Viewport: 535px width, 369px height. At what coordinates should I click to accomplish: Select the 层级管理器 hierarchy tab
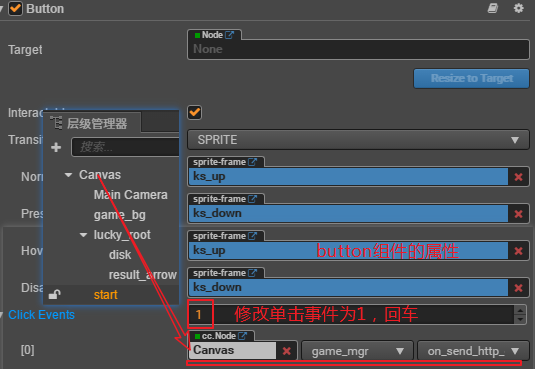[93, 123]
